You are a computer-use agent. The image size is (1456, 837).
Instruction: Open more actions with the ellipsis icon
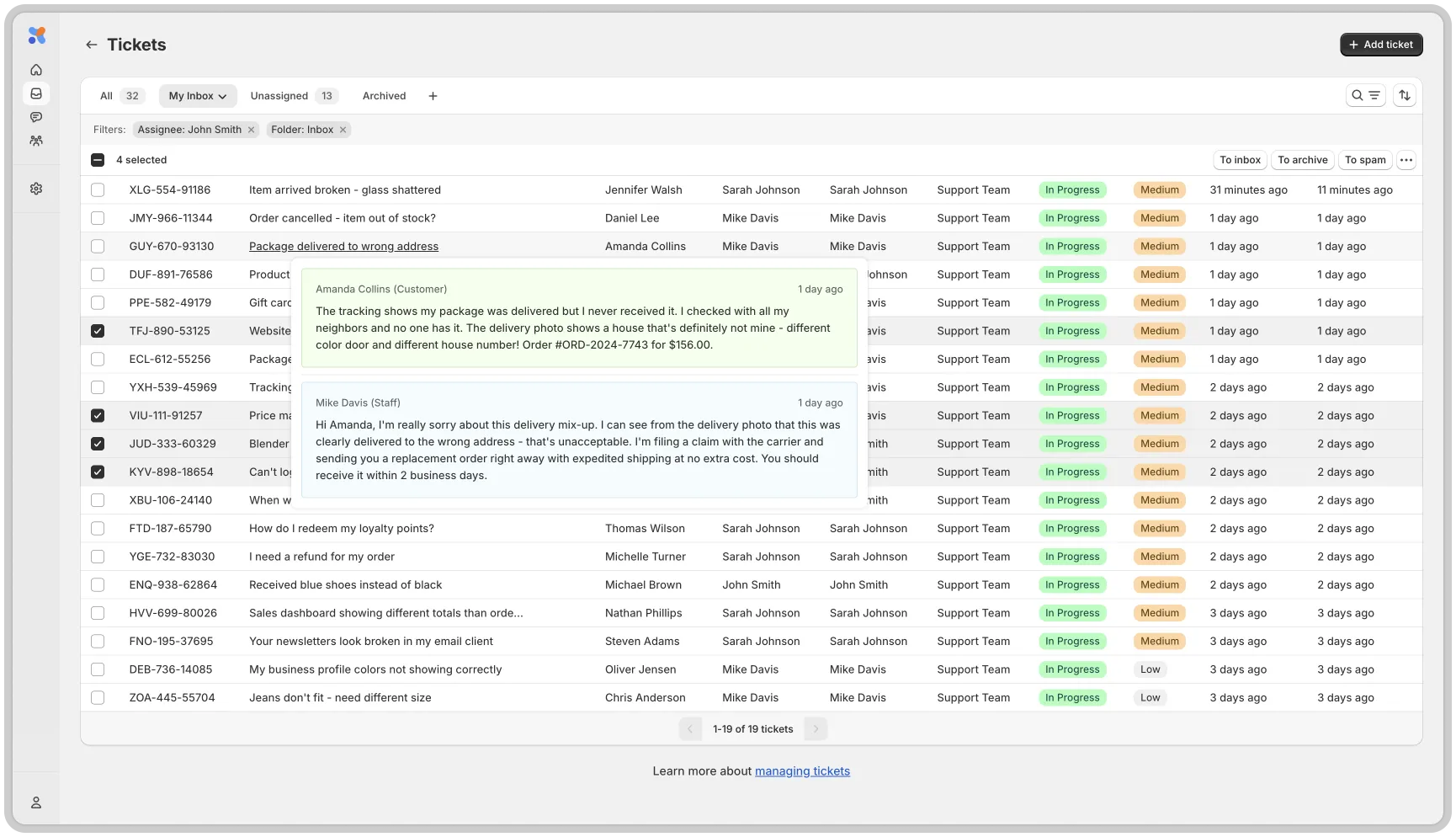[x=1406, y=159]
